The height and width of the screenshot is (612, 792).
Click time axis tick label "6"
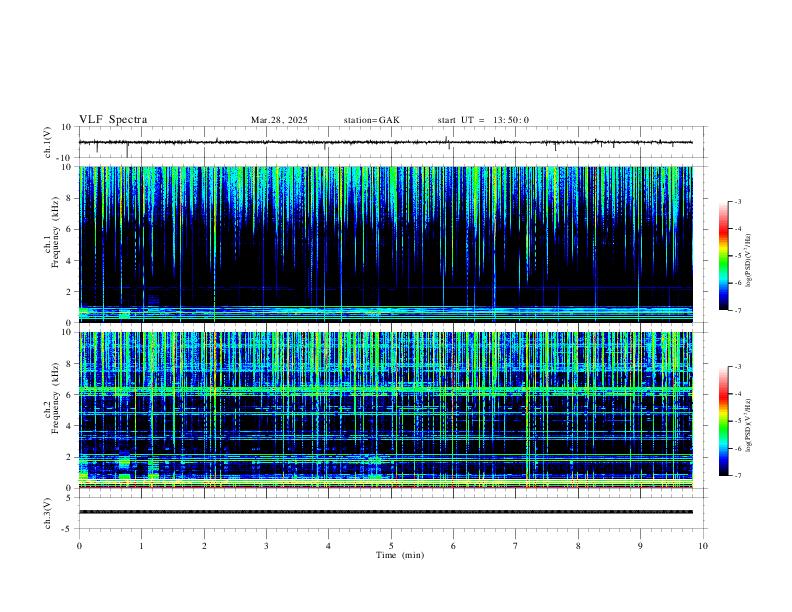tap(454, 546)
